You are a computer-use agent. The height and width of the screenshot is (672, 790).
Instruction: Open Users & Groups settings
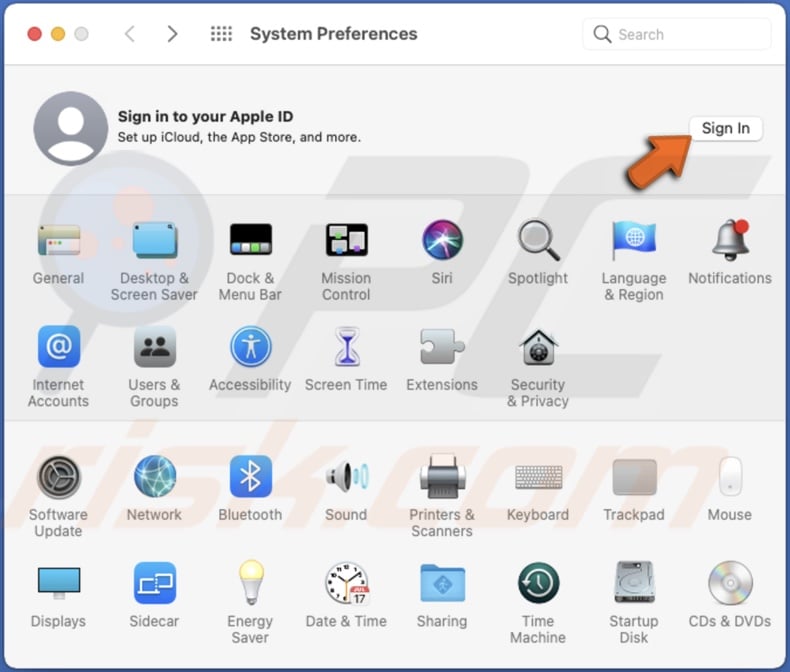pos(154,347)
